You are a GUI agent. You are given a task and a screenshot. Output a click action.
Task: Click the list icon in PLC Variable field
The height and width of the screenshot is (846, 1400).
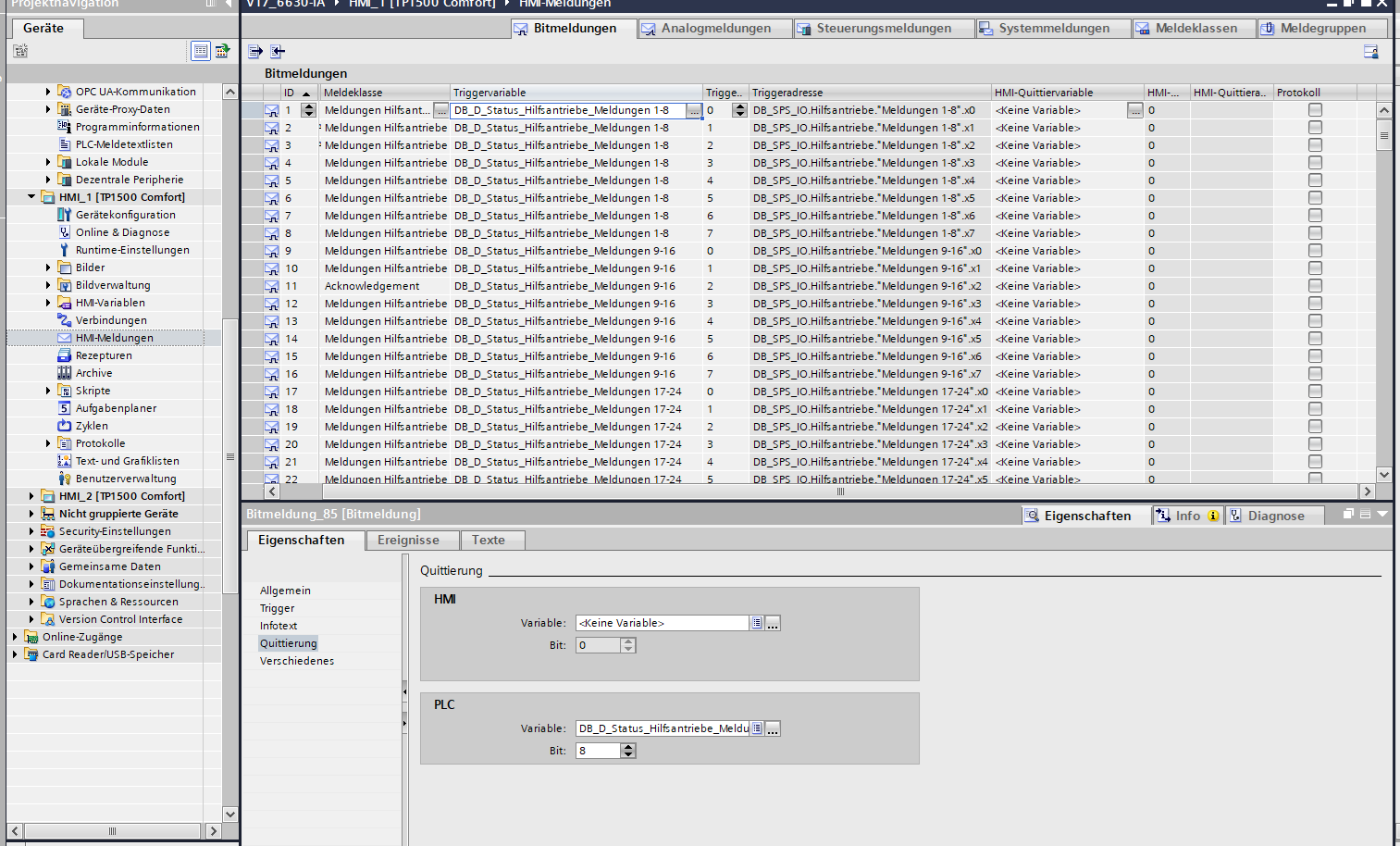[x=757, y=728]
